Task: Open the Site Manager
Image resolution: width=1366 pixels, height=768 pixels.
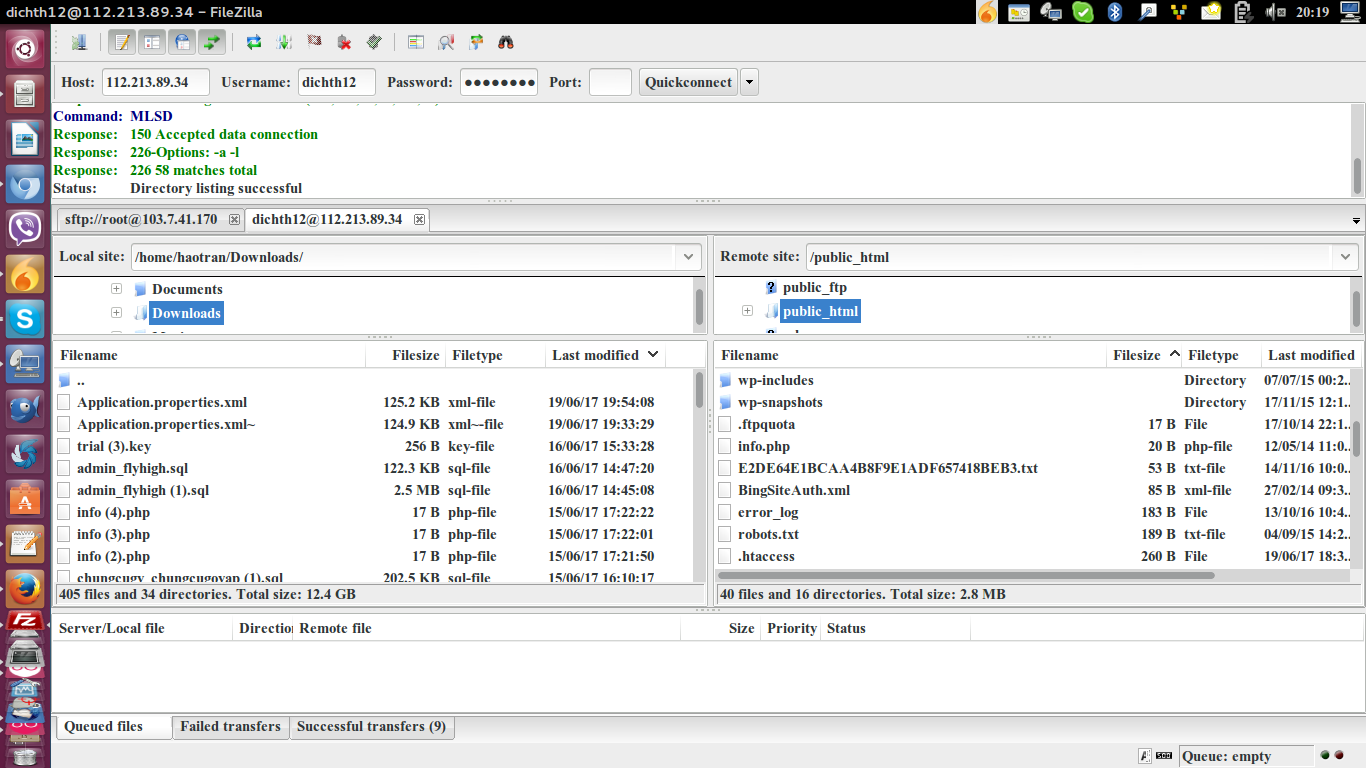Action: 80,42
